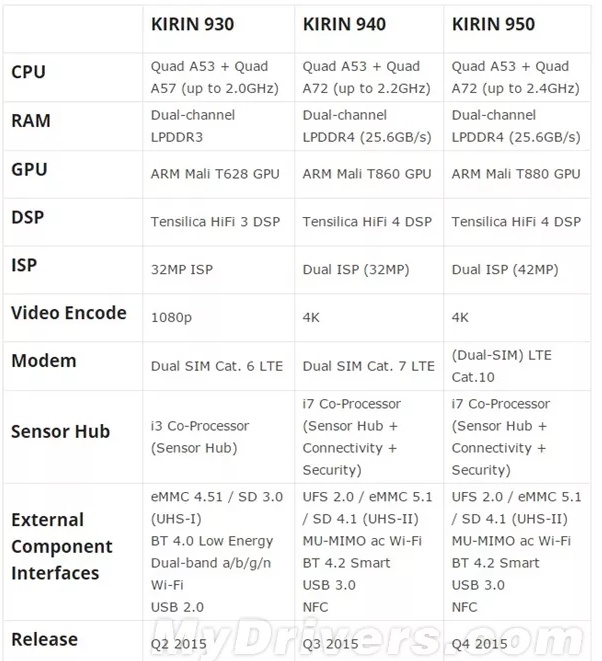Select the KIRIN 940 column header
The width and height of the screenshot is (602, 661).
tap(344, 24)
